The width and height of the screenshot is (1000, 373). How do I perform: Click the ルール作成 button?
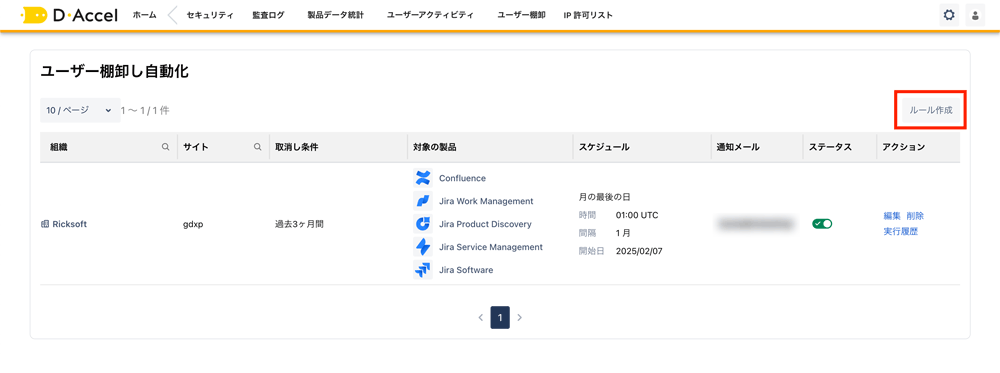pyautogui.click(x=930, y=110)
